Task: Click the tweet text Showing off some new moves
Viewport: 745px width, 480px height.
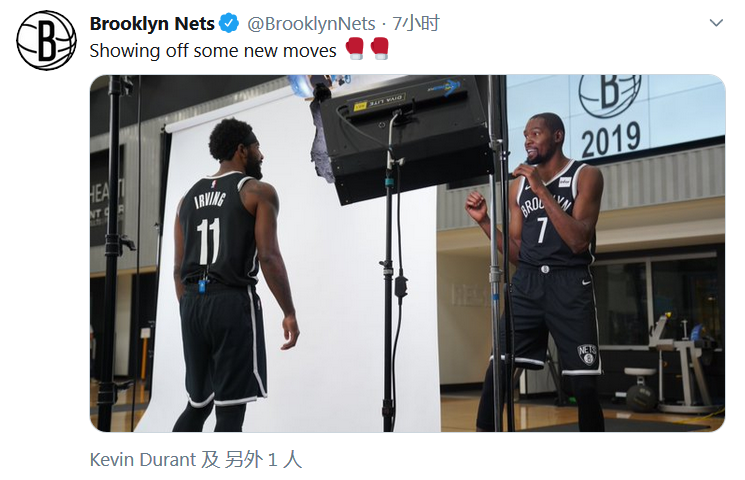Action: point(213,50)
